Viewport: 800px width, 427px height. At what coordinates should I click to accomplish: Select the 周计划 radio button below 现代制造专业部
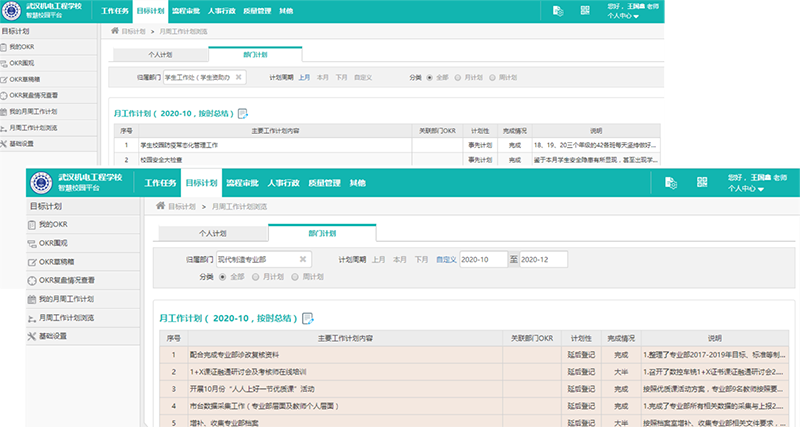tap(296, 277)
